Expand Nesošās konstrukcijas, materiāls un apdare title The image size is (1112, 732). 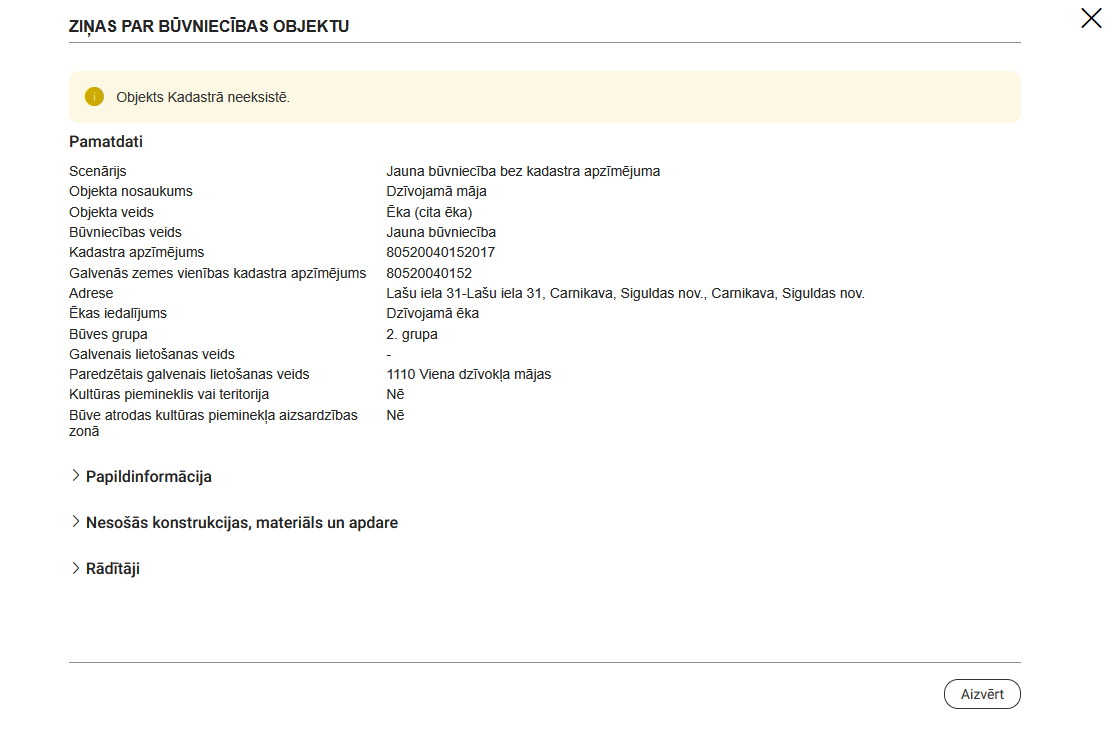(241, 523)
